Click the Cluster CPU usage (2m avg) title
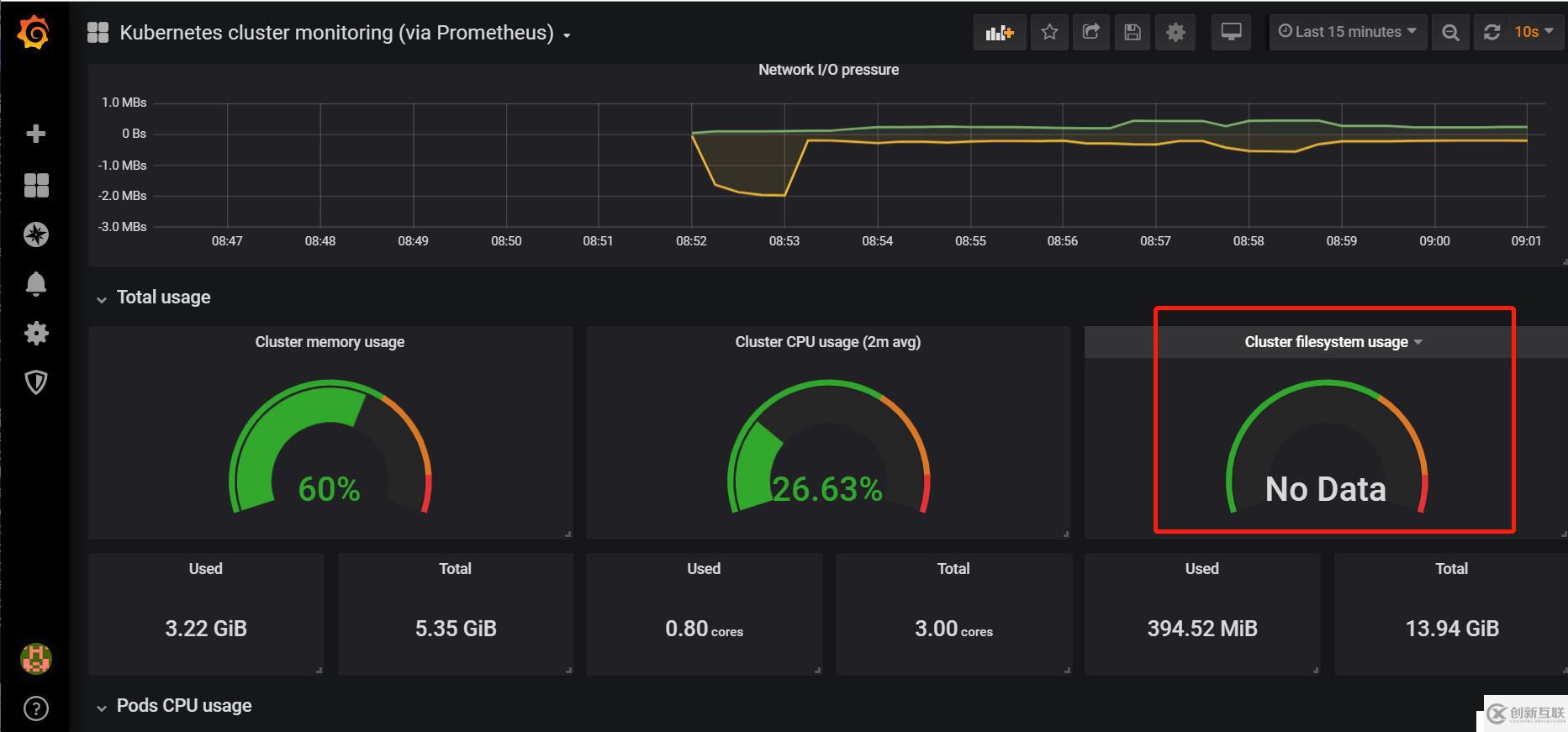Image resolution: width=1568 pixels, height=732 pixels. [827, 342]
